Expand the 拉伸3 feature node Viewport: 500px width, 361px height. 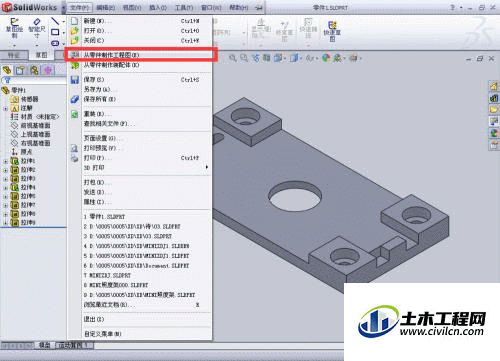tap(5, 179)
